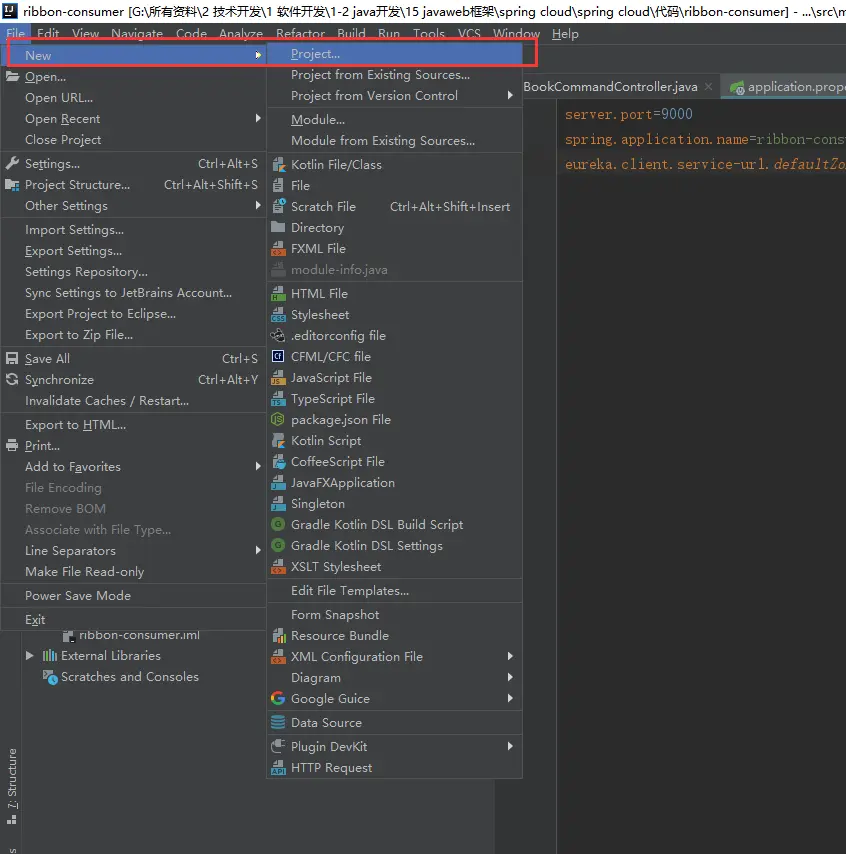Viewport: 846px width, 854px height.
Task: Click the FXML File icon
Action: click(x=278, y=248)
